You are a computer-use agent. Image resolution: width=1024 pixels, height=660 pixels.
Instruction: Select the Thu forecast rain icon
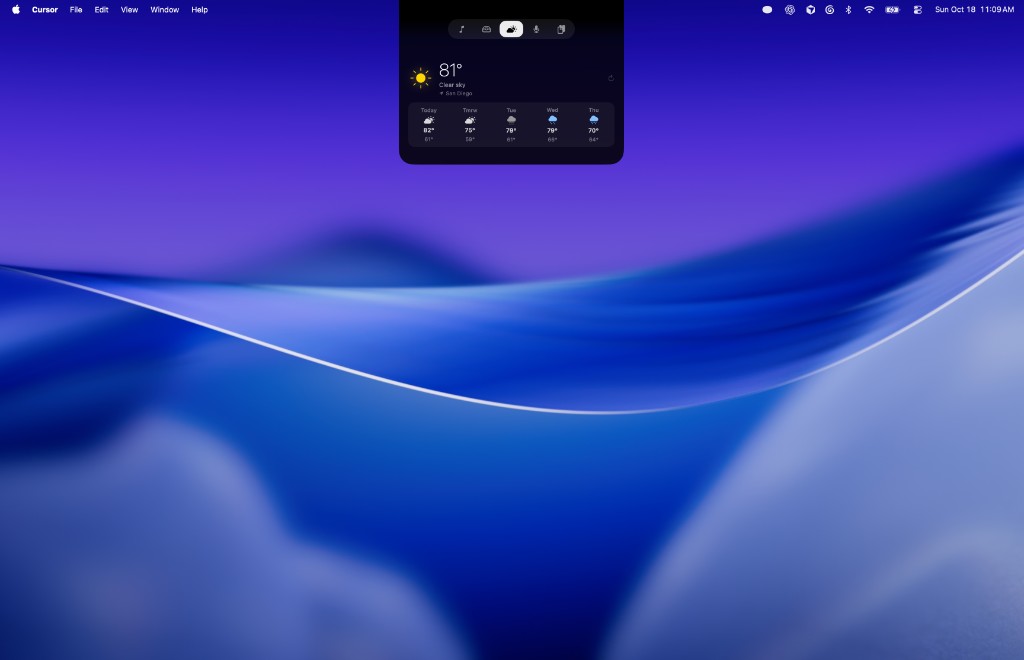(594, 120)
